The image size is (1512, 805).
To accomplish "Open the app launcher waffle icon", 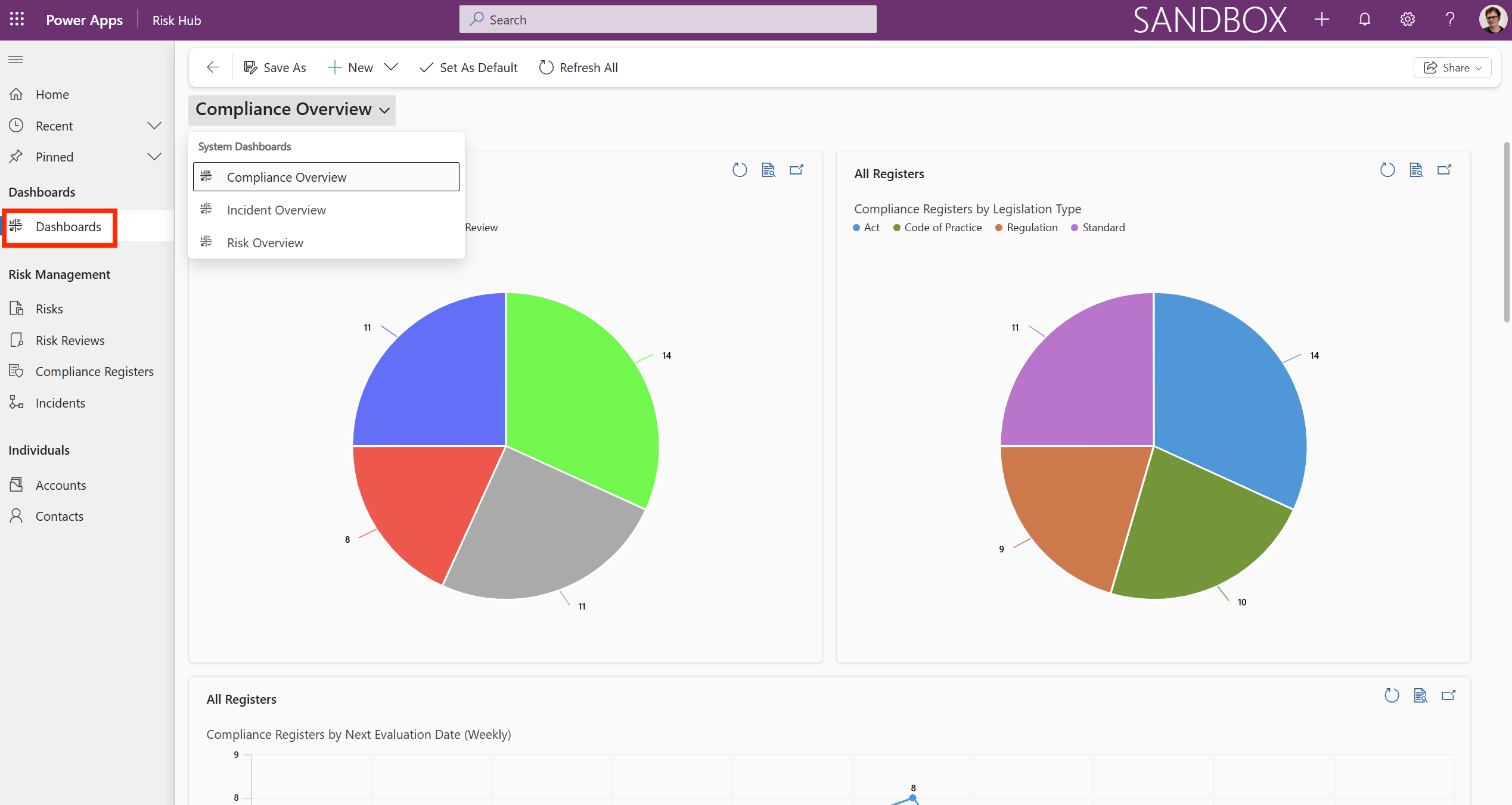I will point(17,20).
